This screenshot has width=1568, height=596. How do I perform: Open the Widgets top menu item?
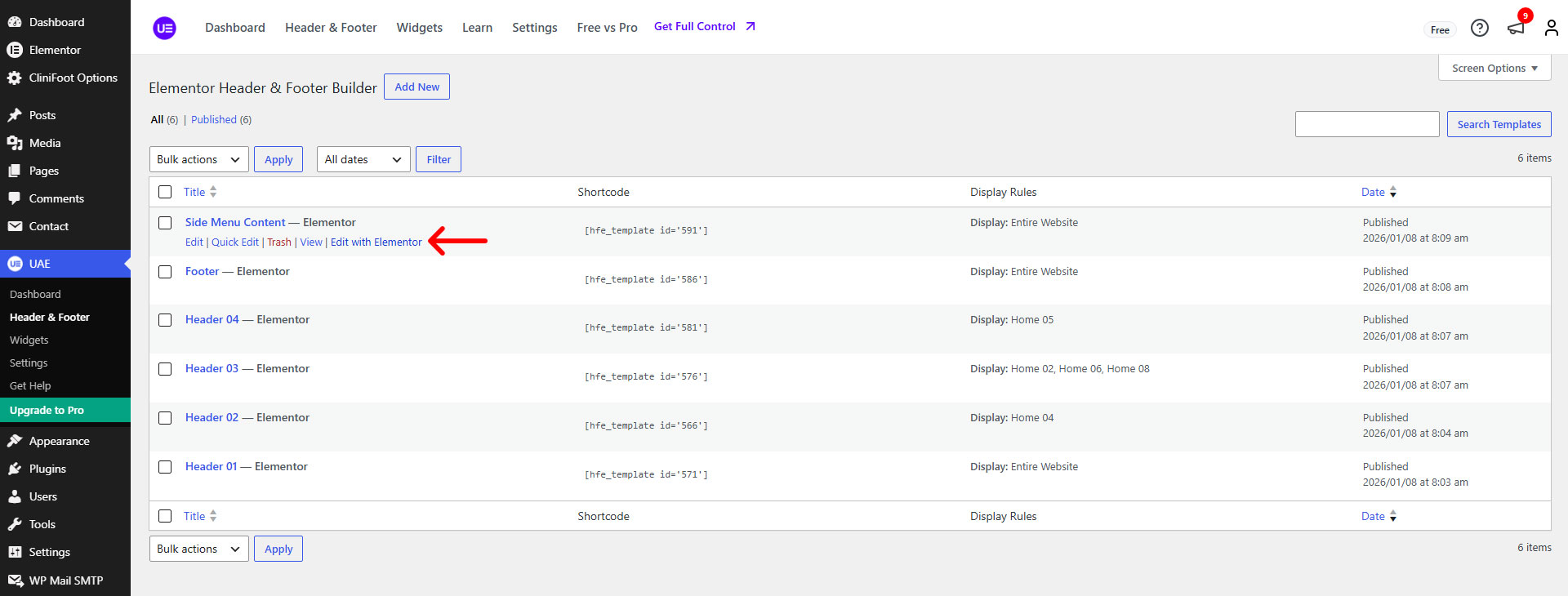(420, 28)
